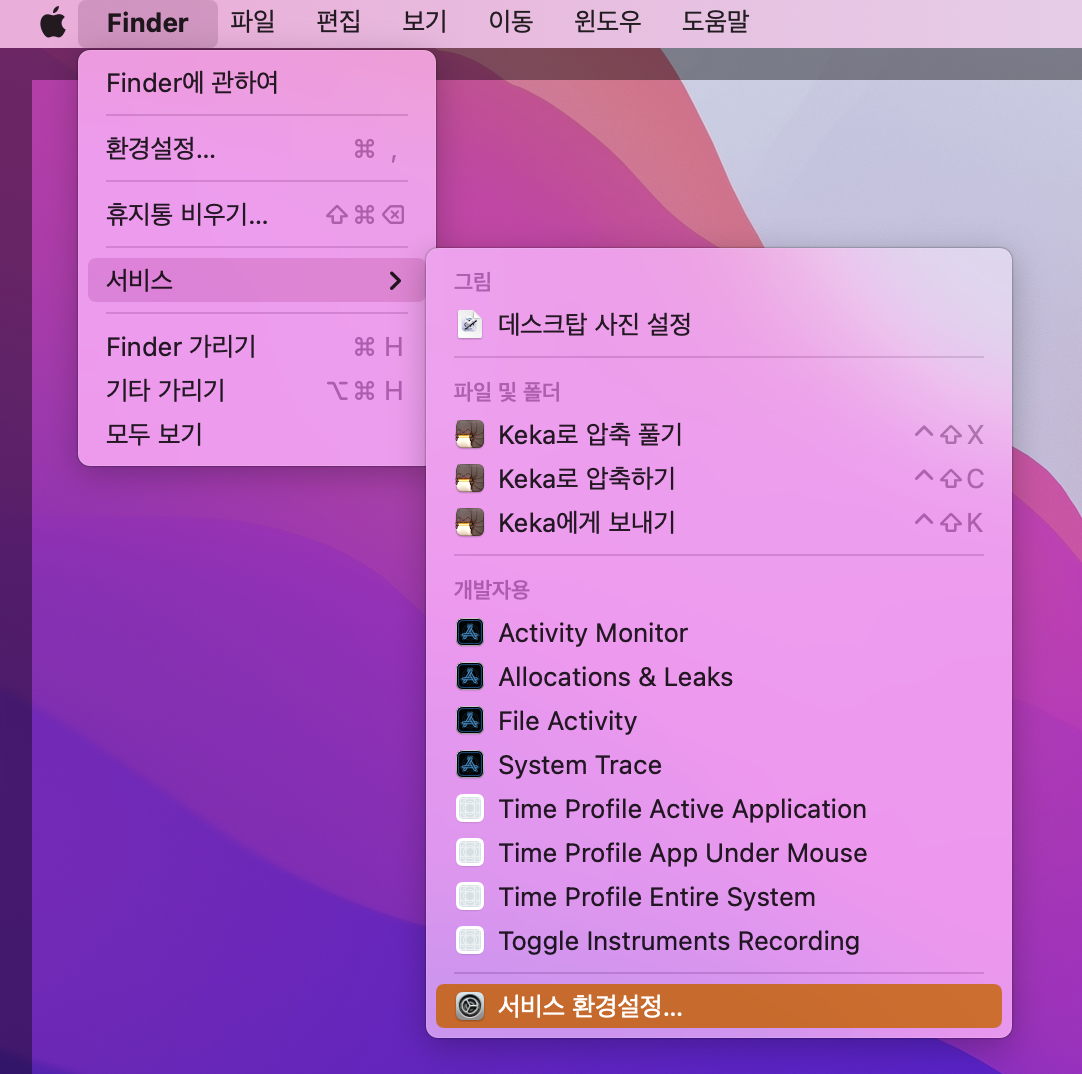The image size is (1082, 1074).
Task: Click the Keka로 압축하기 icon
Action: 470,479
